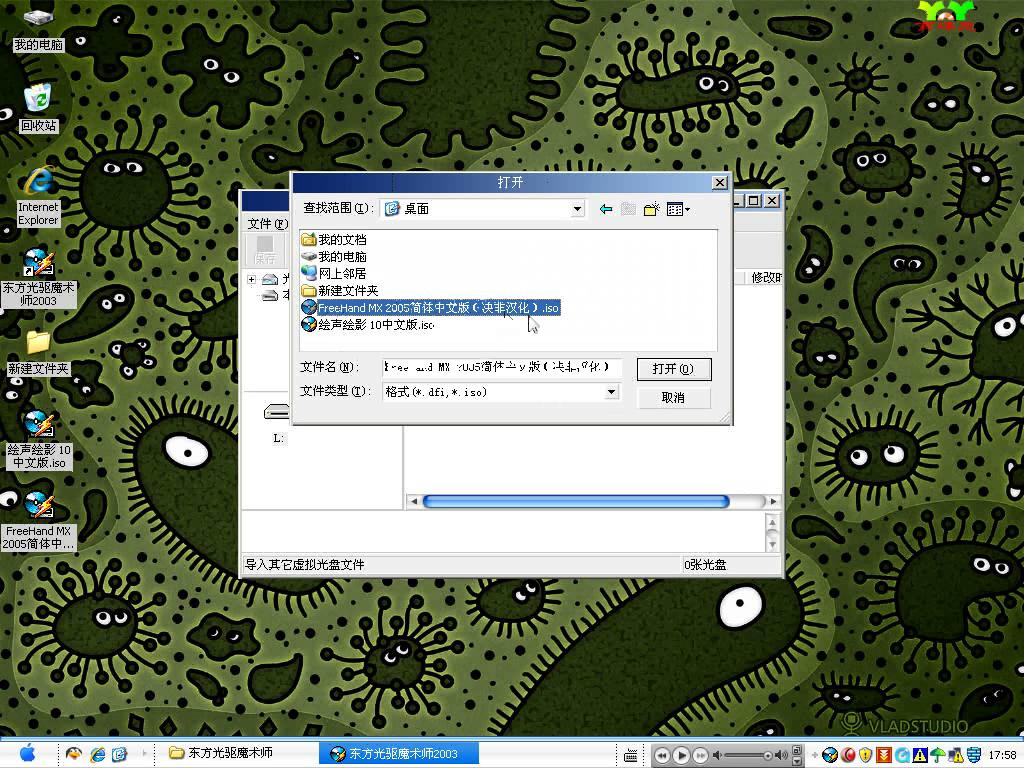Click the third quick launch icon

tap(120, 754)
